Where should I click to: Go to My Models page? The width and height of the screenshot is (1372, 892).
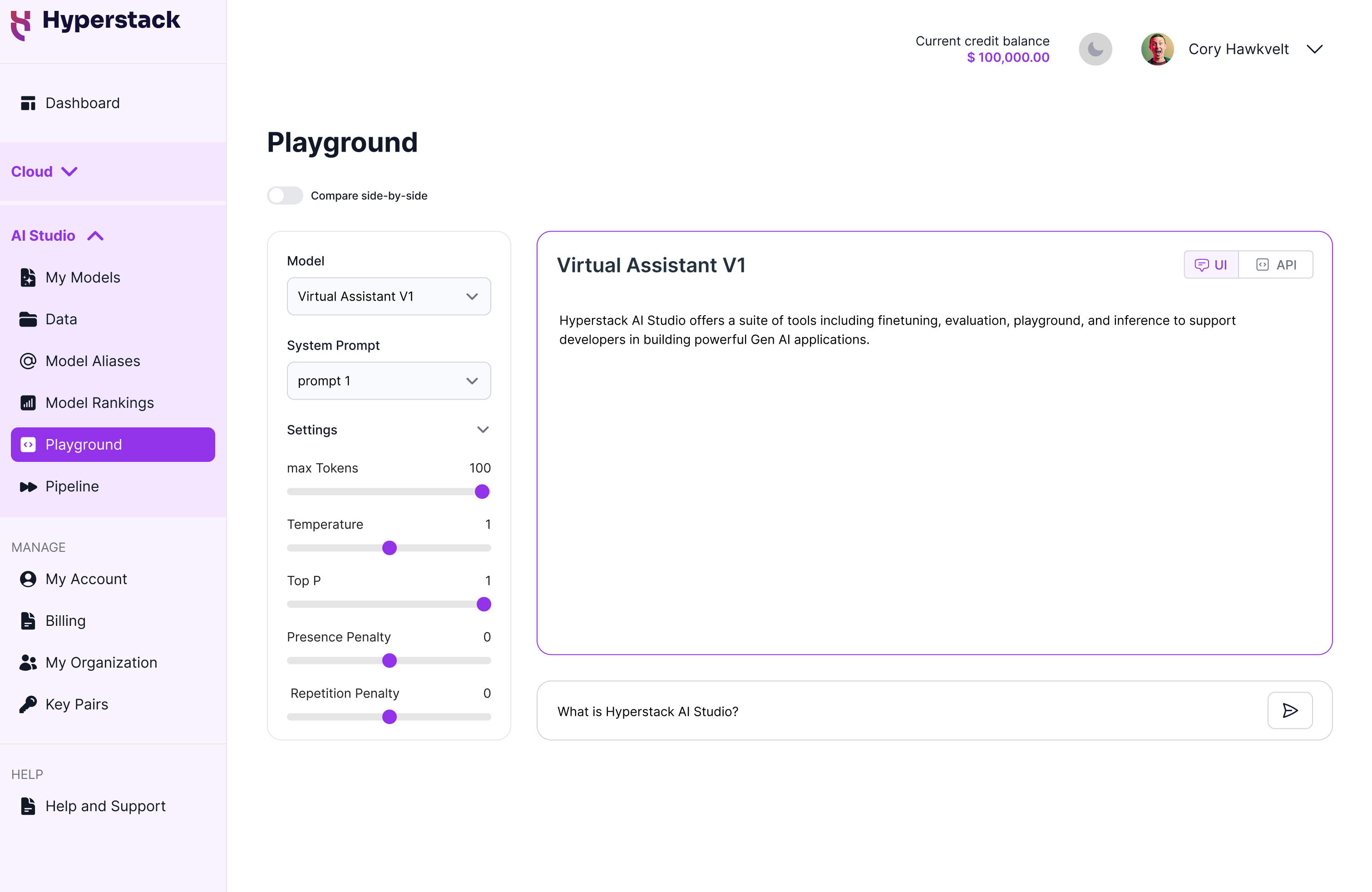113,278
